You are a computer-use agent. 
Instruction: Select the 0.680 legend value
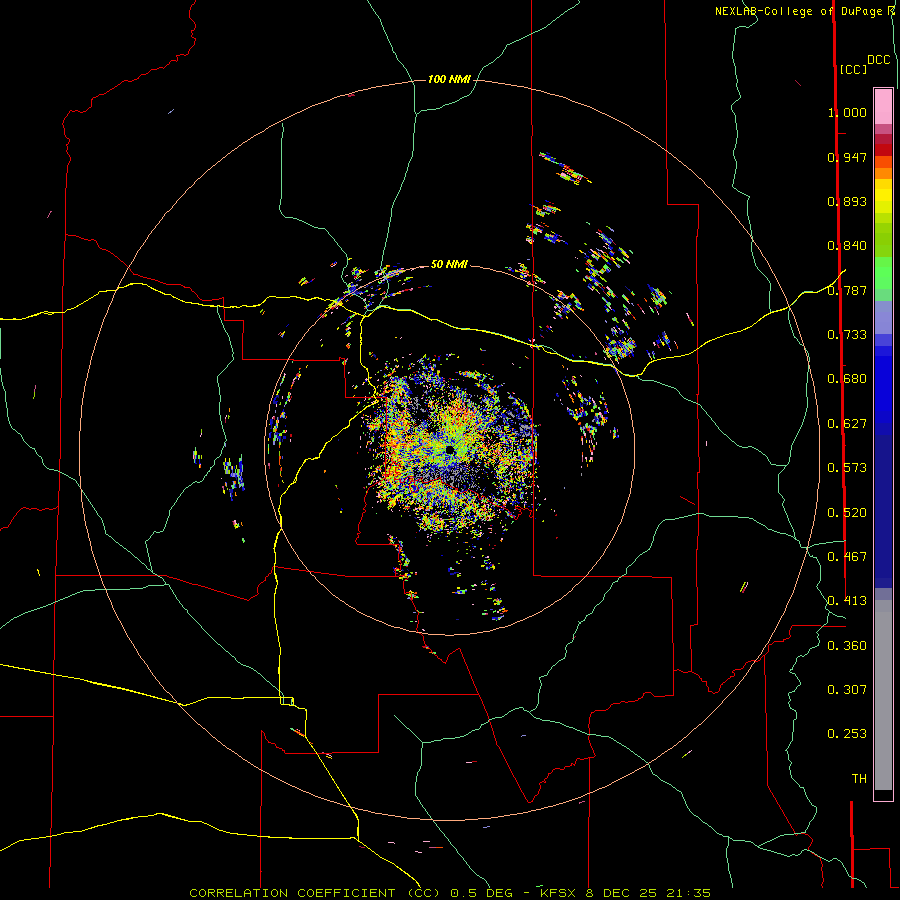click(847, 379)
